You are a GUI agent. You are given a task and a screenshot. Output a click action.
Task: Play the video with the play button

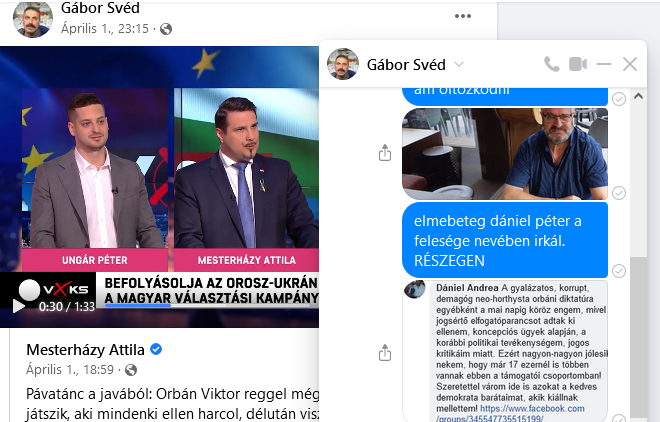pyautogui.click(x=19, y=306)
